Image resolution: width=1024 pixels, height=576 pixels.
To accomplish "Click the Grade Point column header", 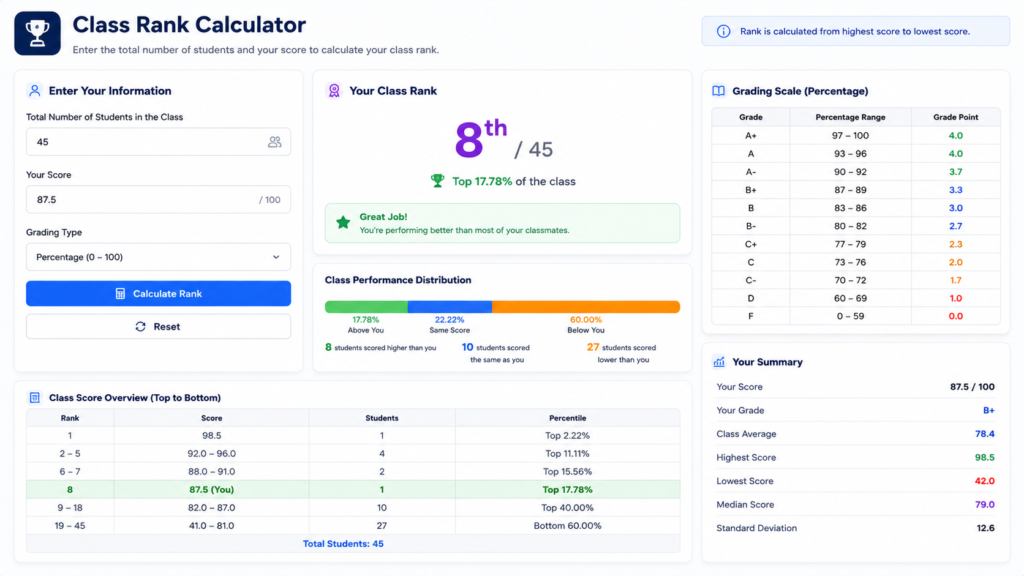I will [x=955, y=118].
